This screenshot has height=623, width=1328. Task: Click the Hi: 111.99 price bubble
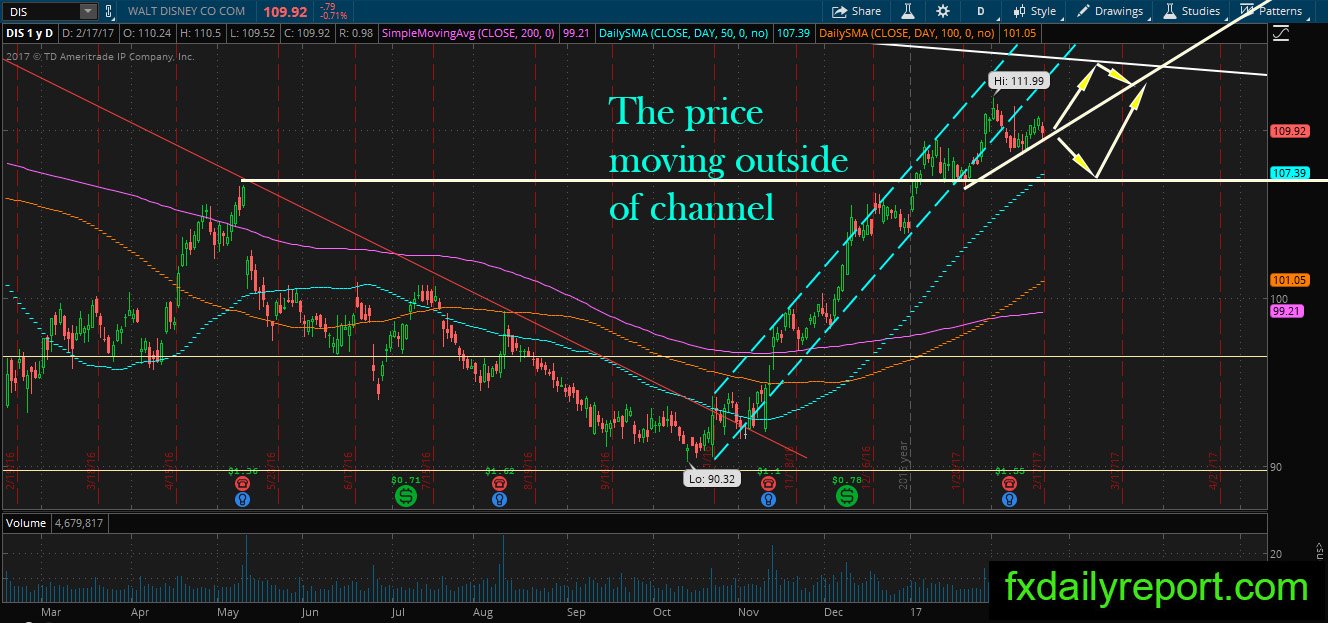point(1018,81)
